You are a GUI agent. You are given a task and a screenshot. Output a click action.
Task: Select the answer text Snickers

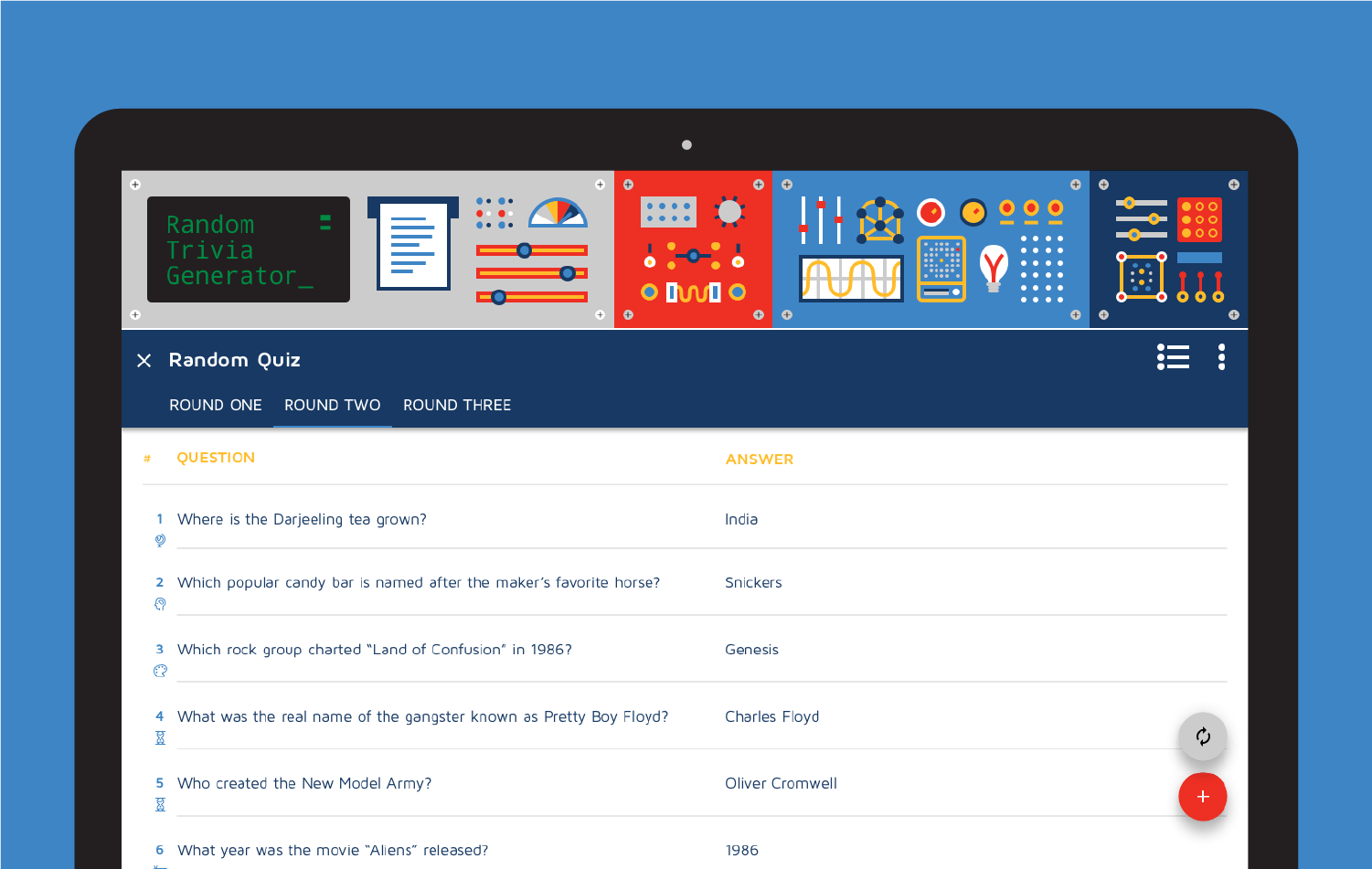(x=753, y=582)
